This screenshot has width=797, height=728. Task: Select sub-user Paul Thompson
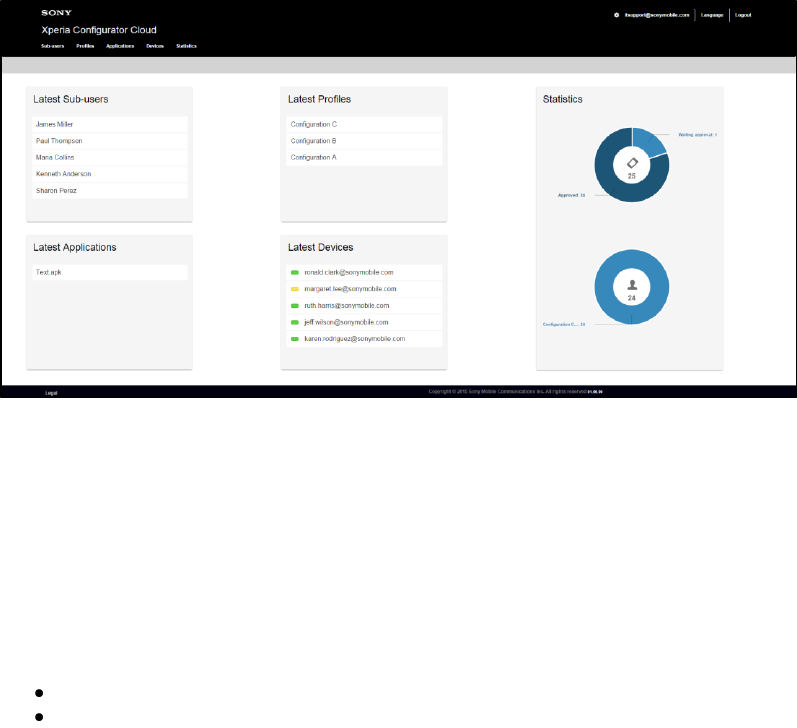click(x=109, y=141)
